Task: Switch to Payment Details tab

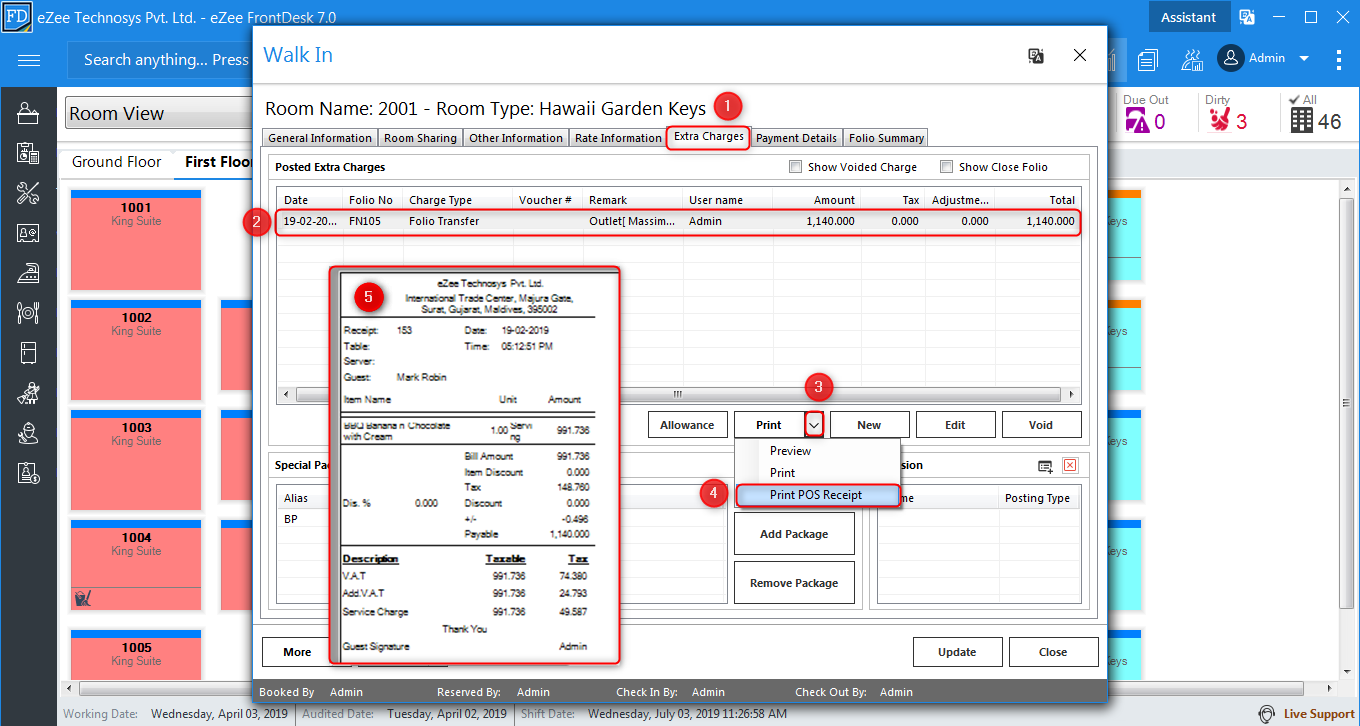Action: [x=796, y=138]
